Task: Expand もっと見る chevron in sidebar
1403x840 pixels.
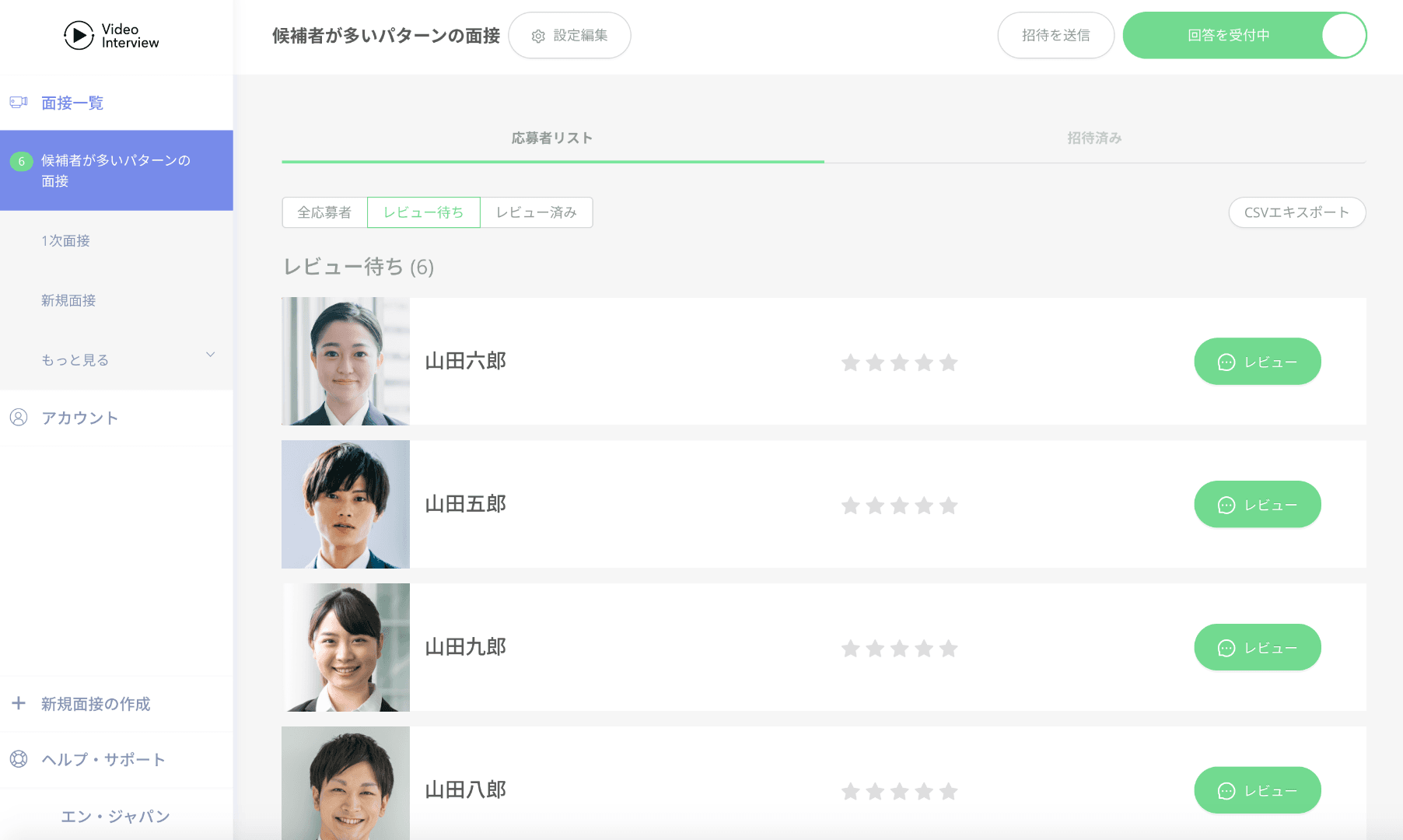Action: click(210, 355)
